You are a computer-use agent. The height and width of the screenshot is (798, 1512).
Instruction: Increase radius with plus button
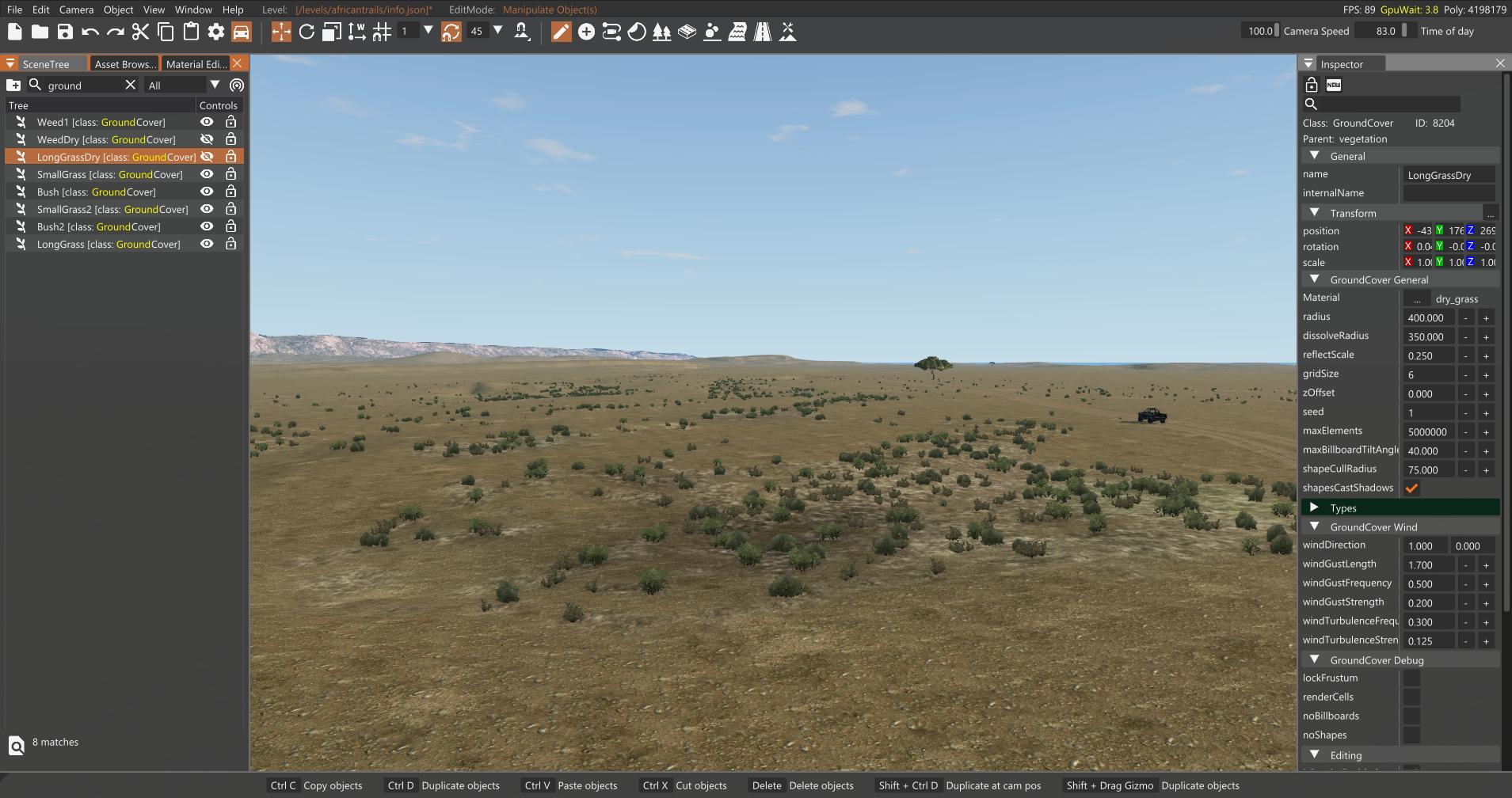point(1486,318)
